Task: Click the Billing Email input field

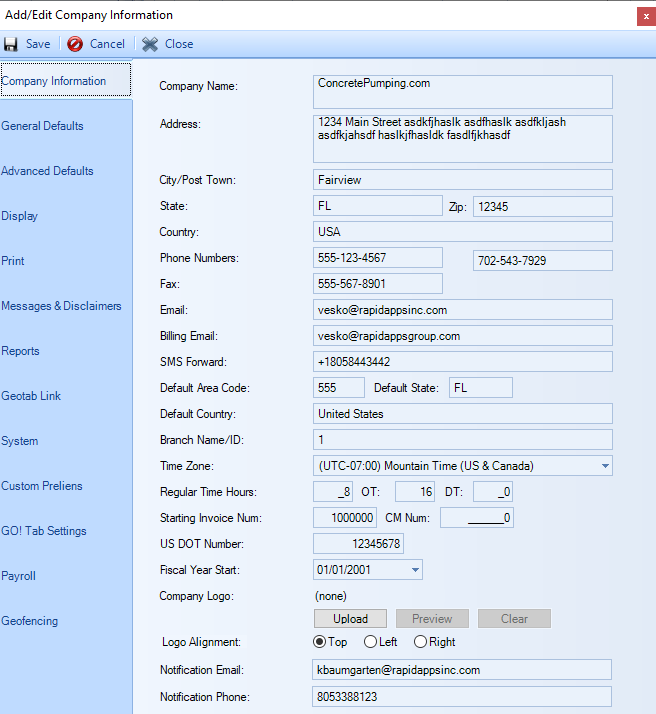Action: 462,336
